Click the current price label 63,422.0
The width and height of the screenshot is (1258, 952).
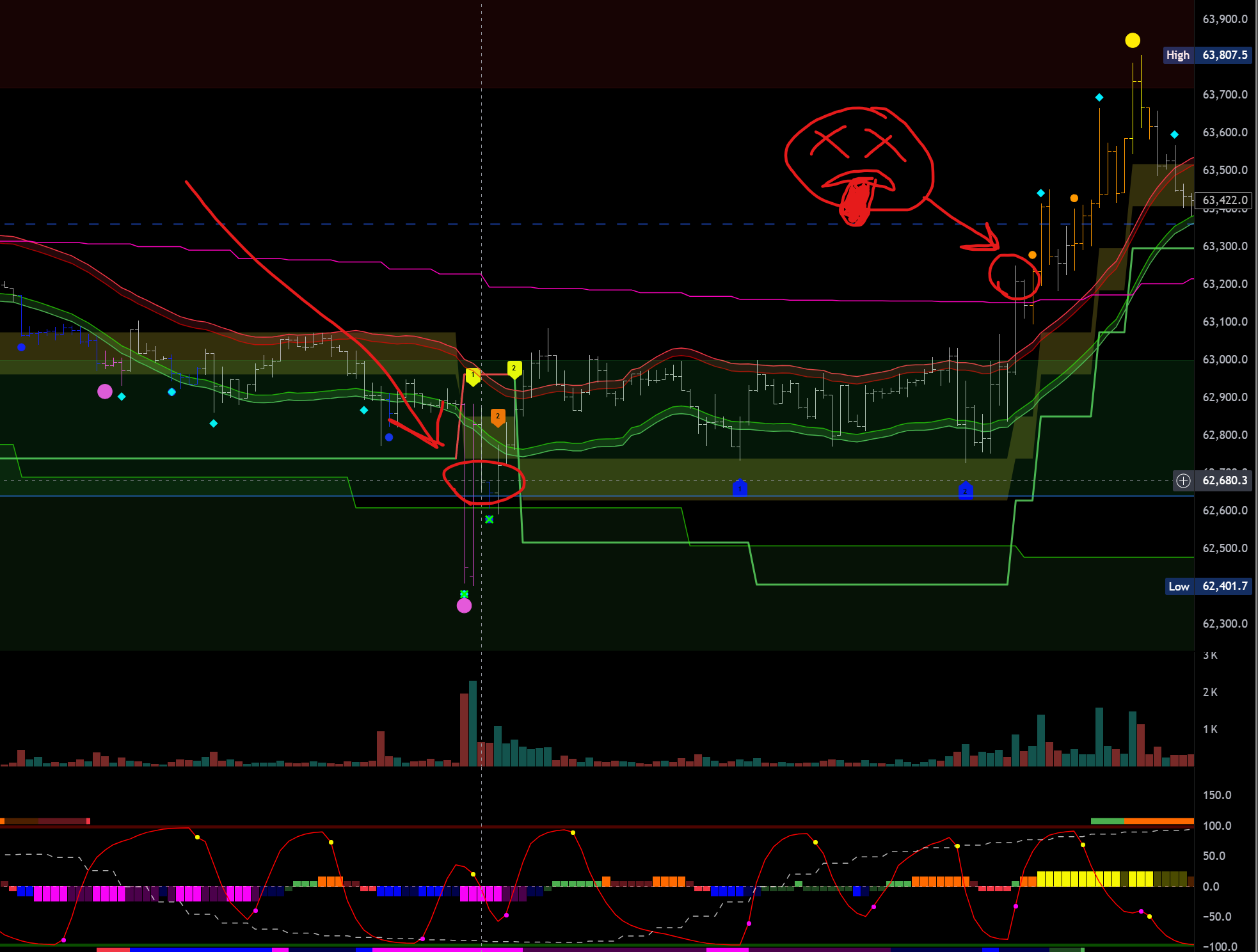pyautogui.click(x=1223, y=200)
